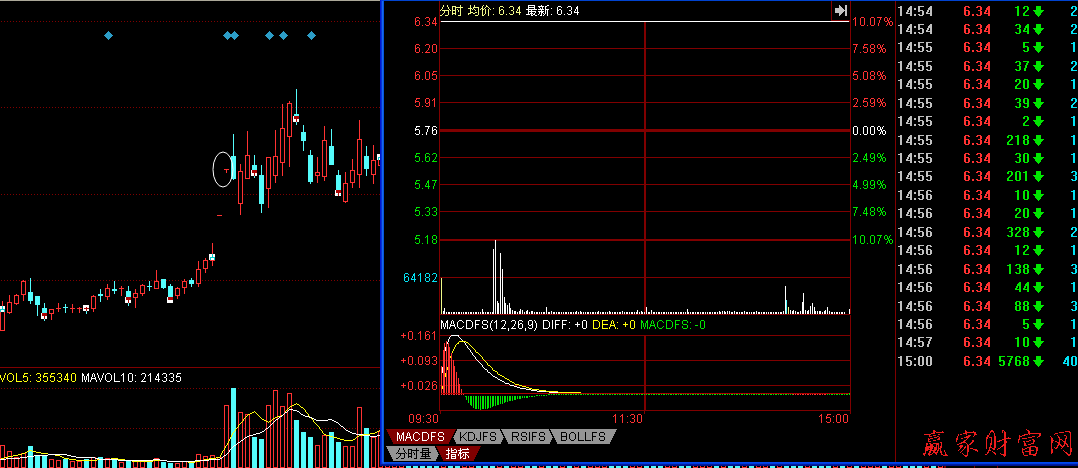This screenshot has width=1078, height=468.
Task: Switch to the 分时量 tab
Action: tap(411, 453)
